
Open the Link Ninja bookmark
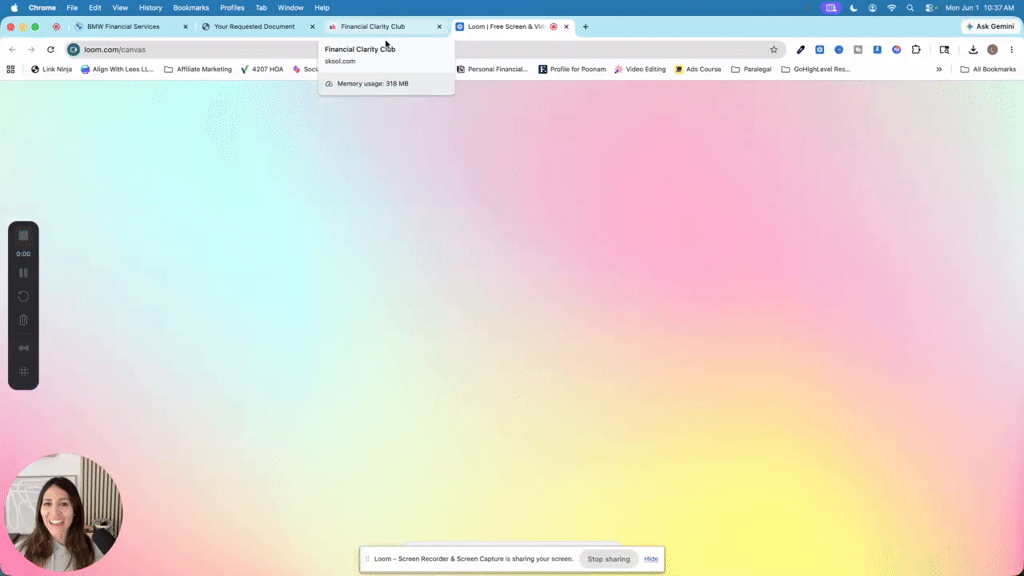(x=52, y=69)
